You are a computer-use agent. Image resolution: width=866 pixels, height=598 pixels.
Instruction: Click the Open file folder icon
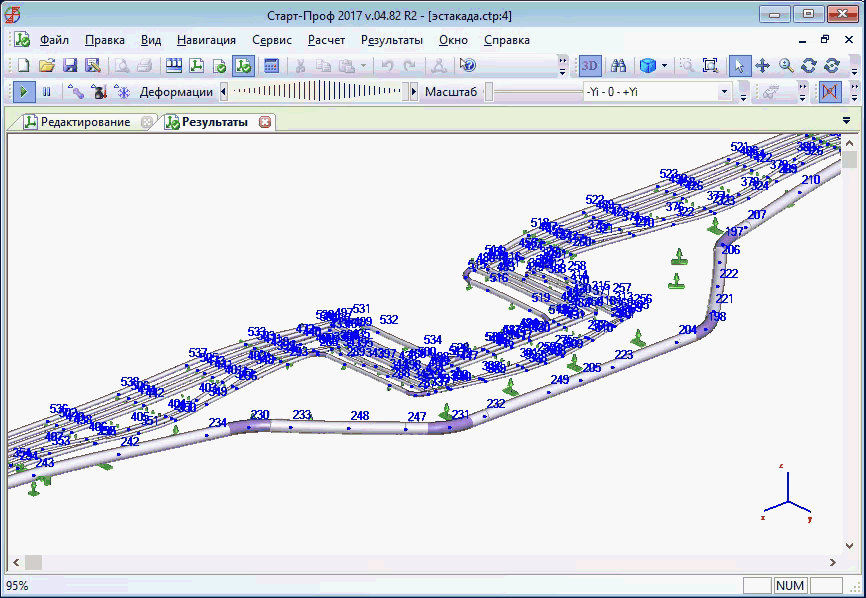coord(46,65)
